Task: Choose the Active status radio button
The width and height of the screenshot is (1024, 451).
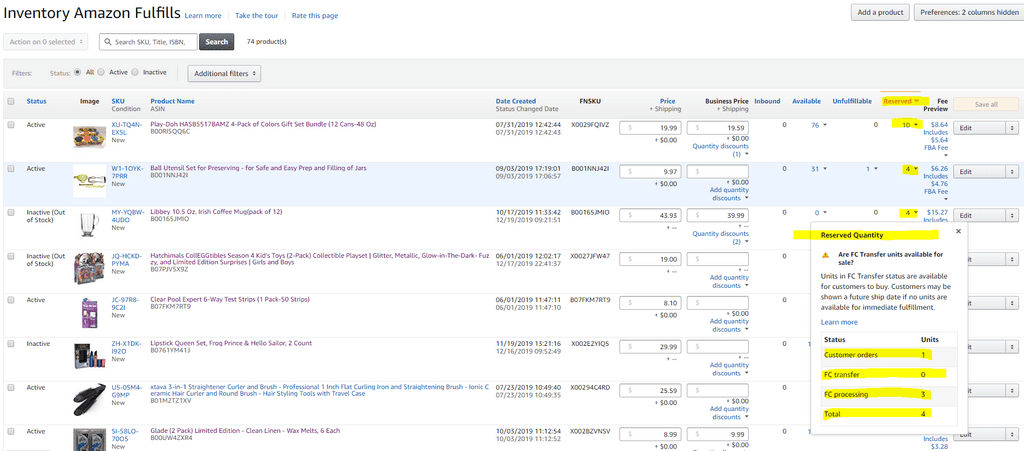Action: pos(101,72)
